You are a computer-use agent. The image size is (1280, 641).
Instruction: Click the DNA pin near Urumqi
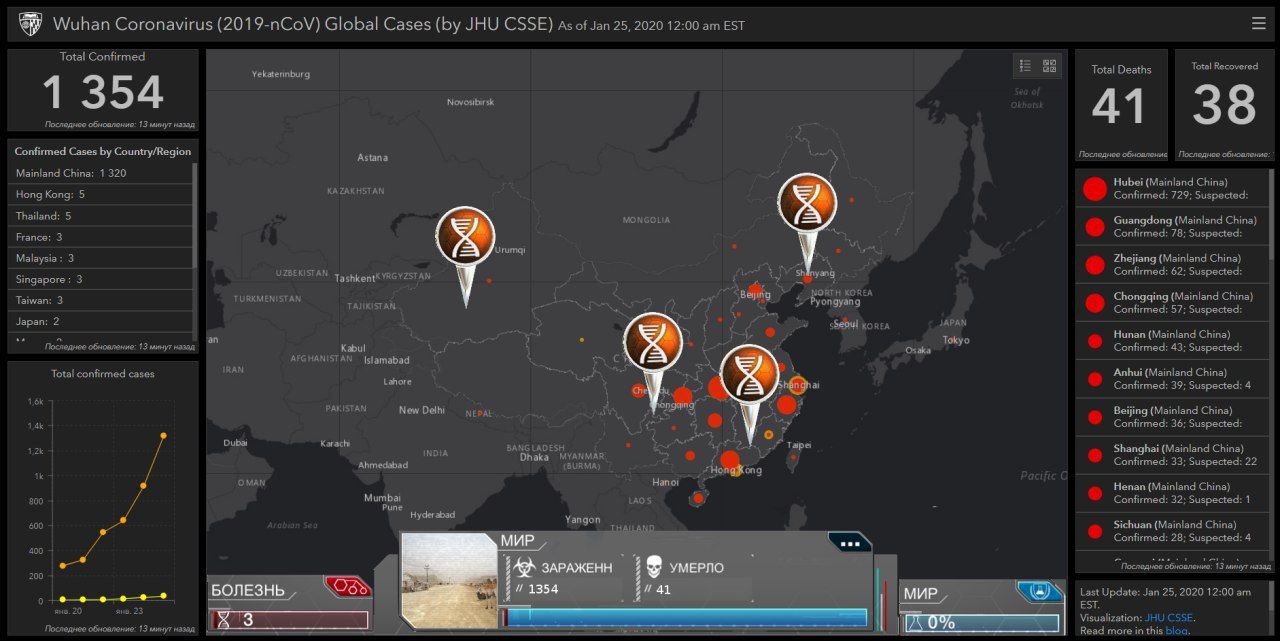pos(465,255)
